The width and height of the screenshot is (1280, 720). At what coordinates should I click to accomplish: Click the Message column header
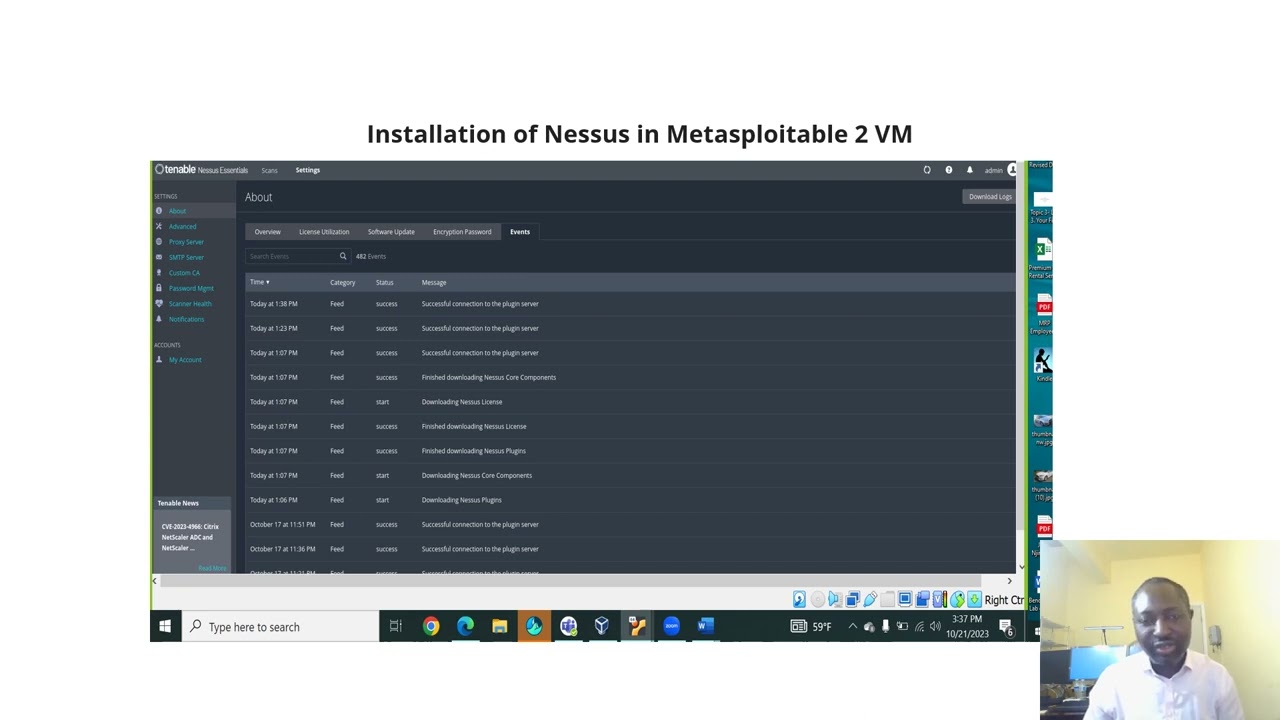[x=434, y=282]
